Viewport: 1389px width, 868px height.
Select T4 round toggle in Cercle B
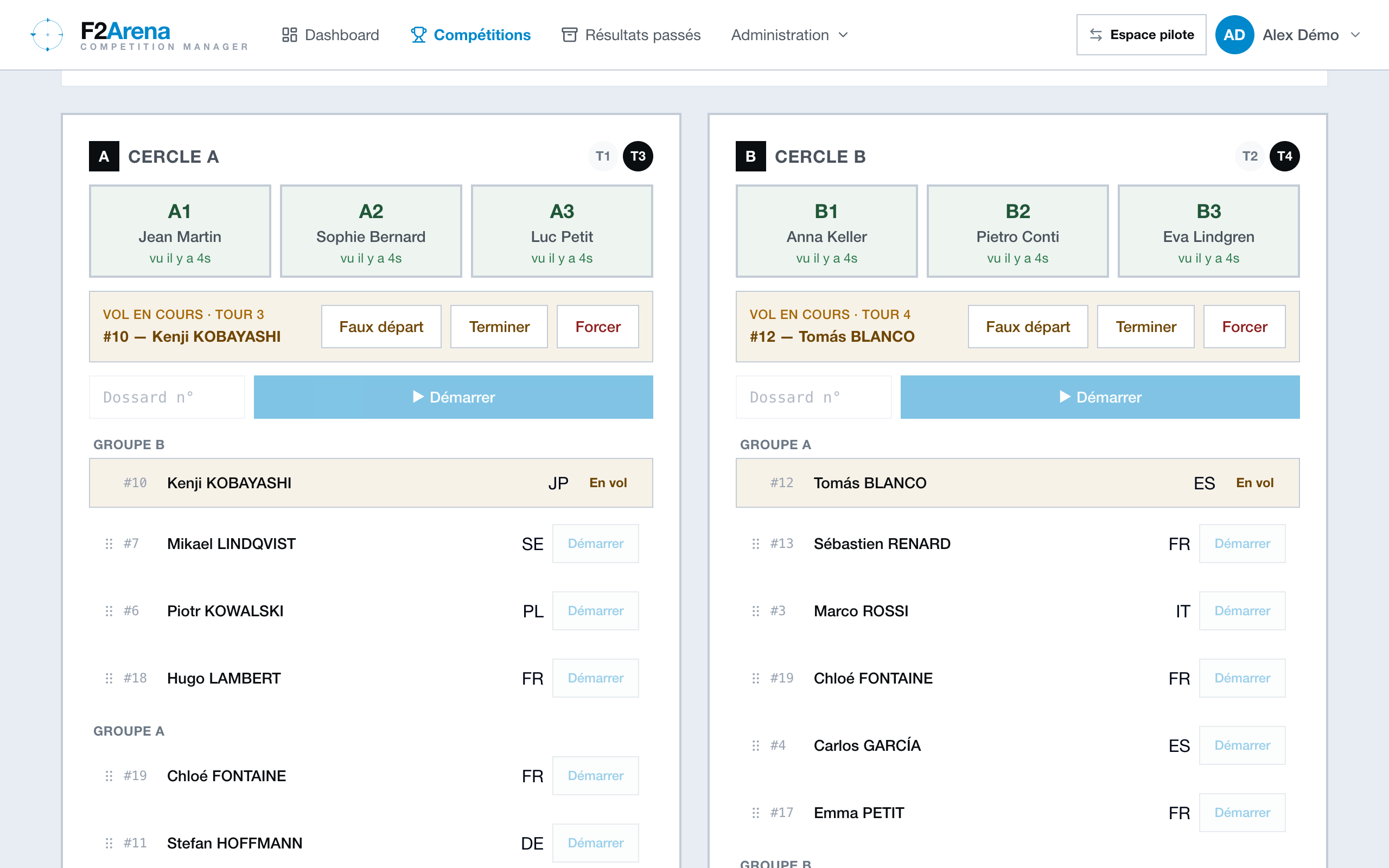point(1284,156)
